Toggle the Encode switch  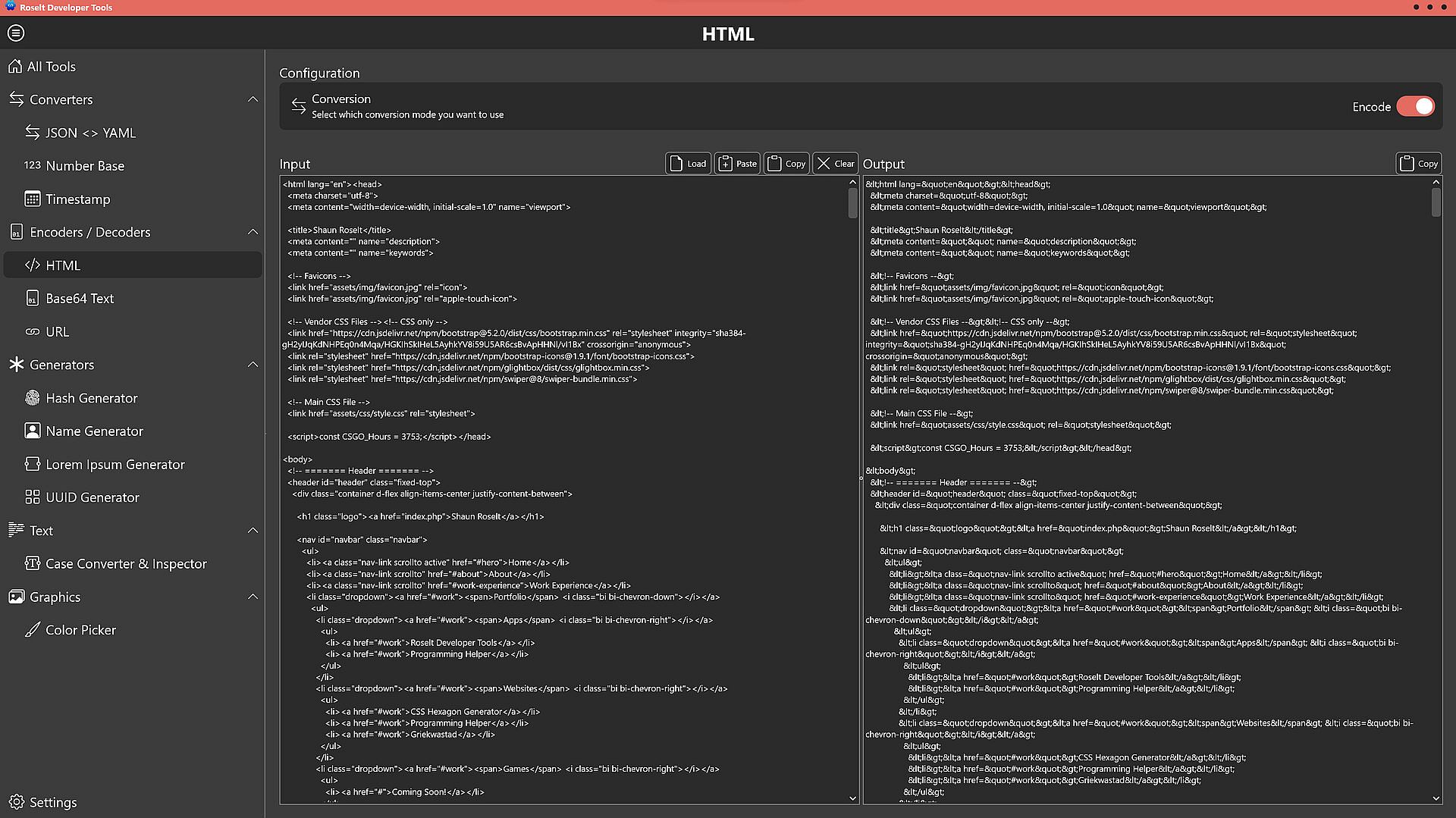(1416, 107)
